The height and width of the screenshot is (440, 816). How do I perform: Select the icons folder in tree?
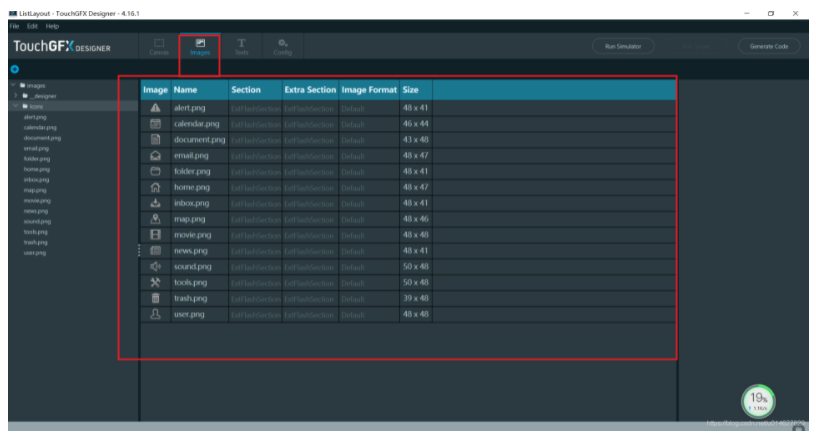(36, 106)
